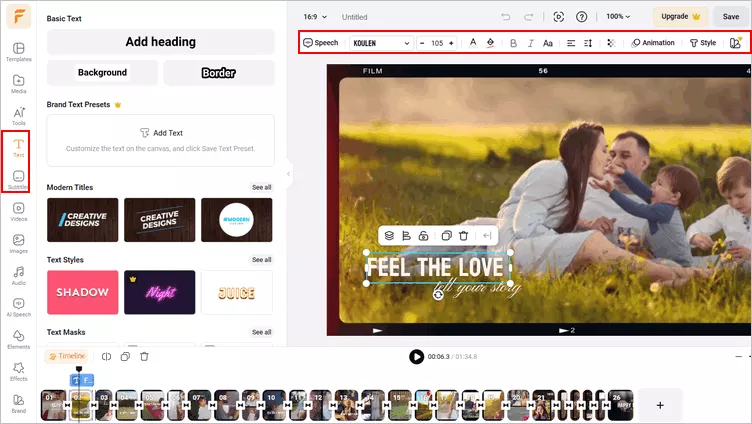Open the Animation settings
Viewport: 752px width, 424px height.
653,43
